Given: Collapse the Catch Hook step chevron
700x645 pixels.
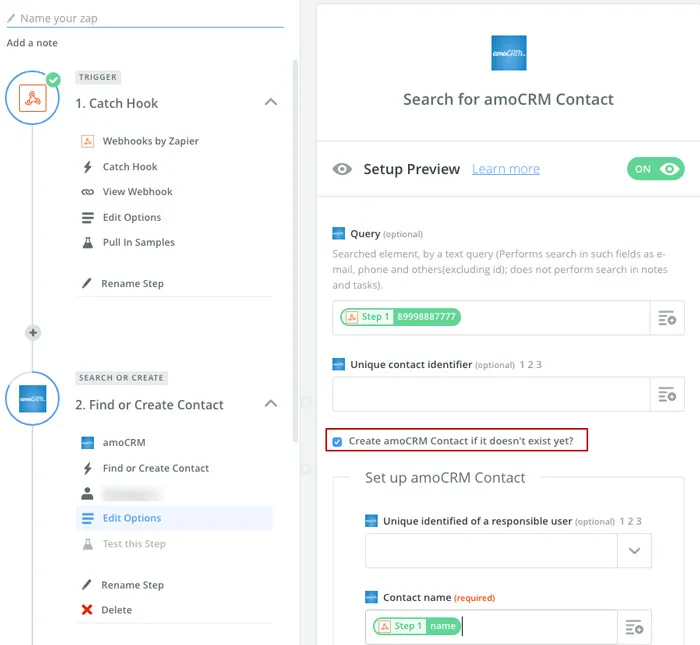Looking at the screenshot, I should [271, 102].
